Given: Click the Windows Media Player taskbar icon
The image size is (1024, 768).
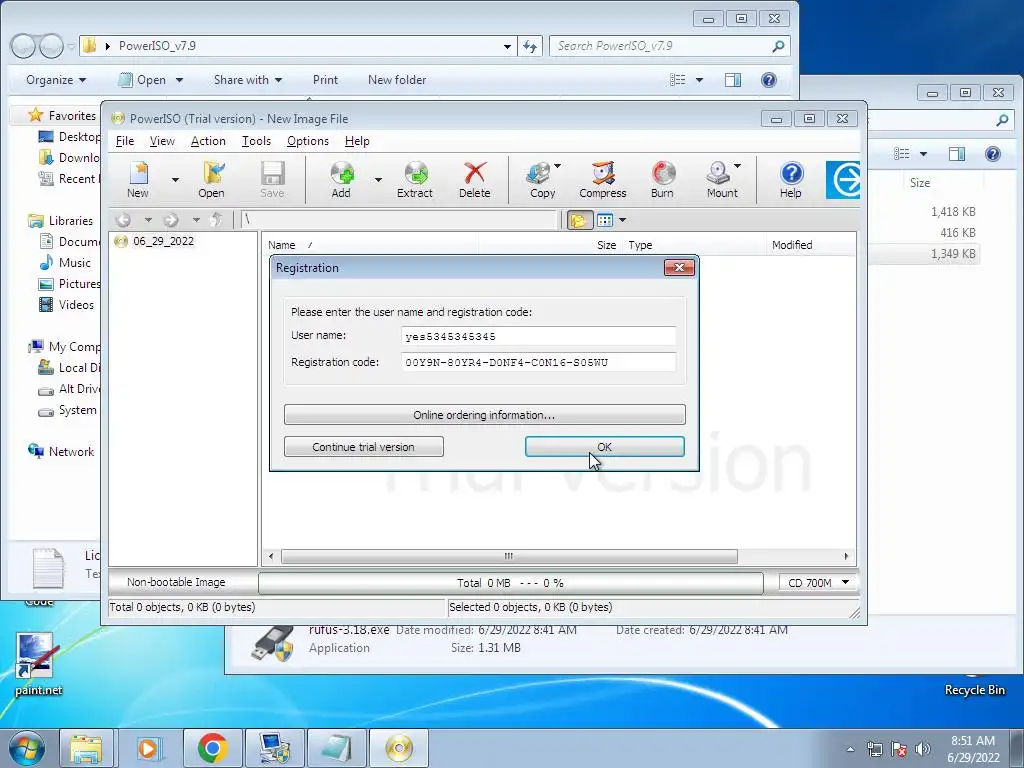Looking at the screenshot, I should point(150,748).
